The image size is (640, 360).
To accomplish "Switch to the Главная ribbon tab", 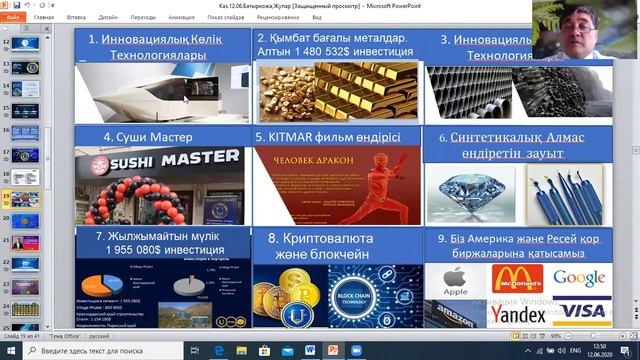I will pos(44,17).
